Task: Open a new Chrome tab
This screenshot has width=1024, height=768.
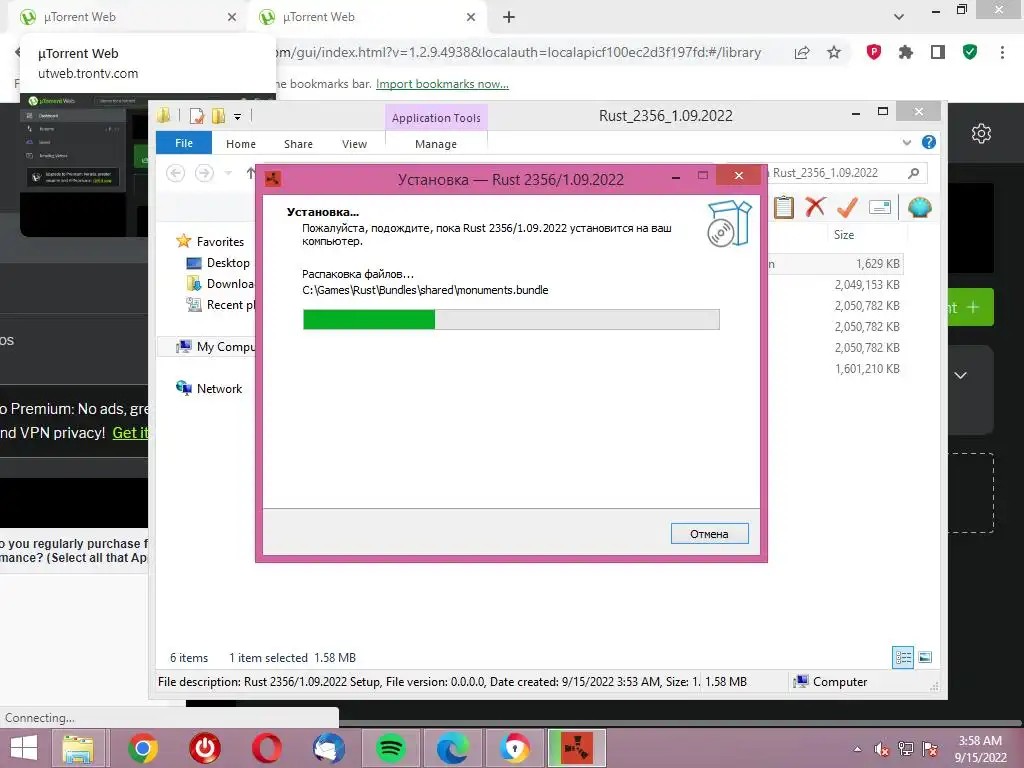Action: 509,17
